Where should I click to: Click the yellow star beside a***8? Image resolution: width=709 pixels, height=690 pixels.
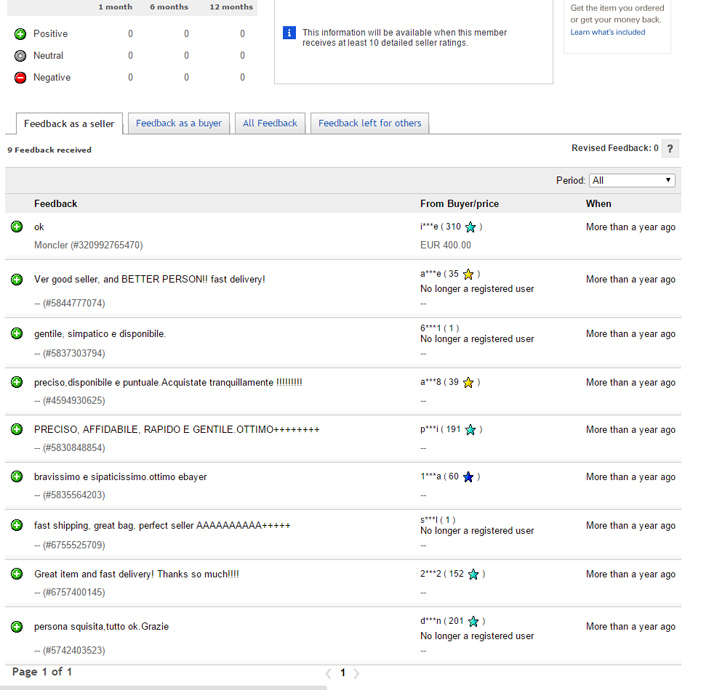coord(467,382)
